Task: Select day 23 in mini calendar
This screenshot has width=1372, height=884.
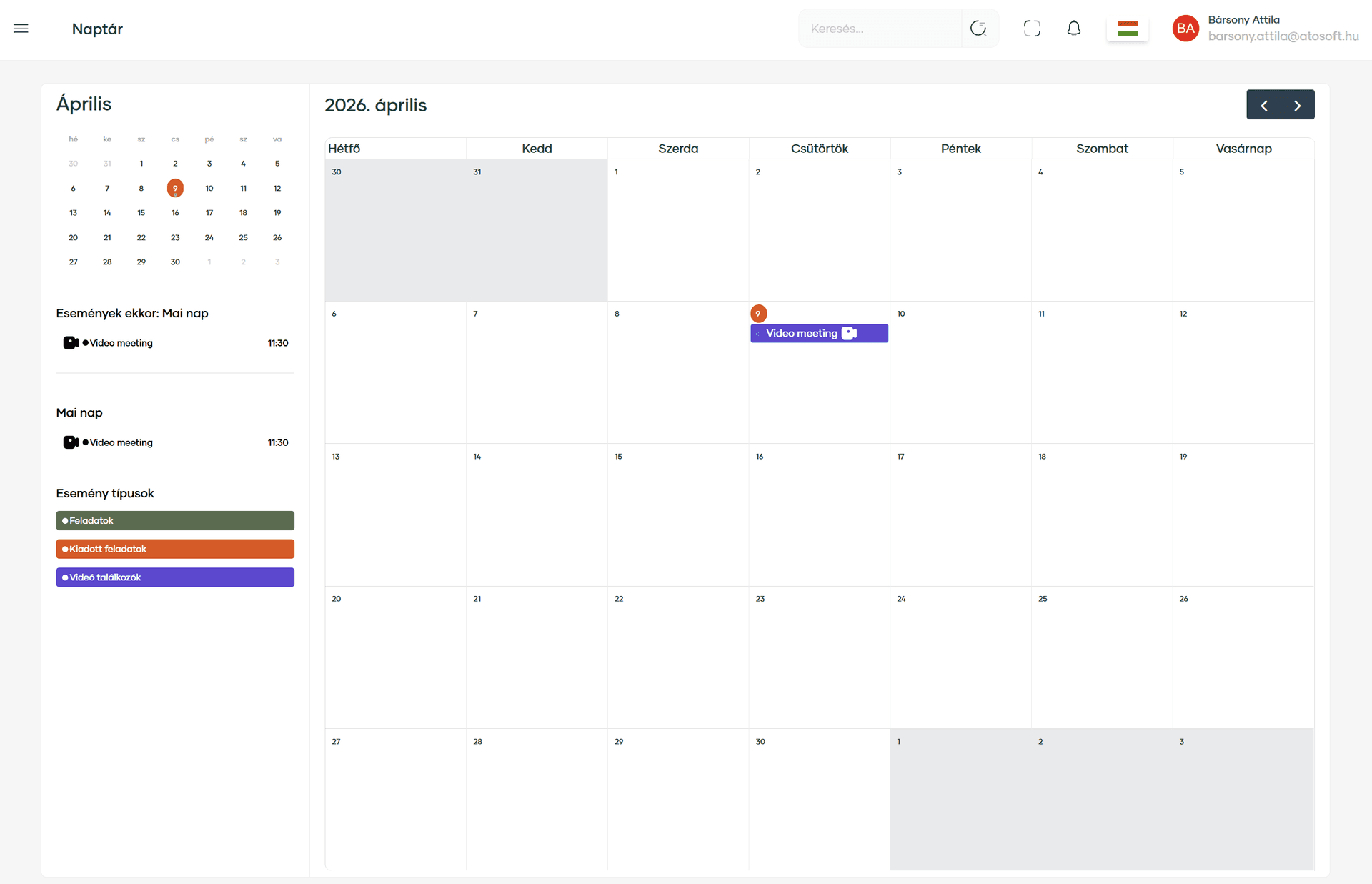Action: click(x=175, y=237)
